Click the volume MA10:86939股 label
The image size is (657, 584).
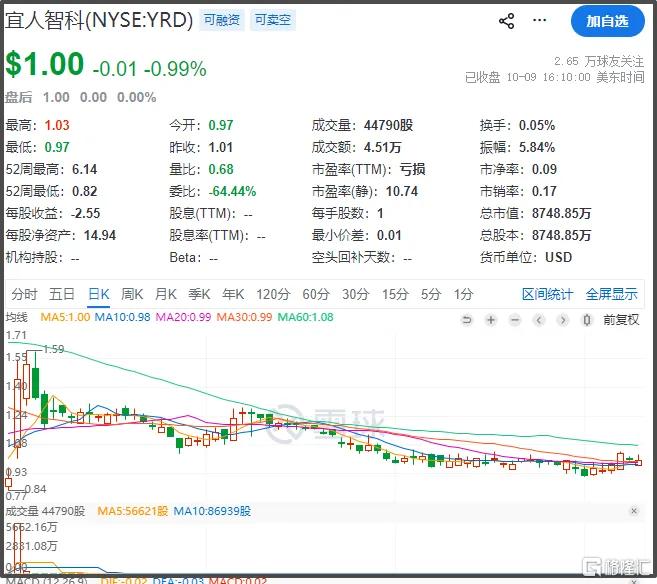click(x=212, y=511)
